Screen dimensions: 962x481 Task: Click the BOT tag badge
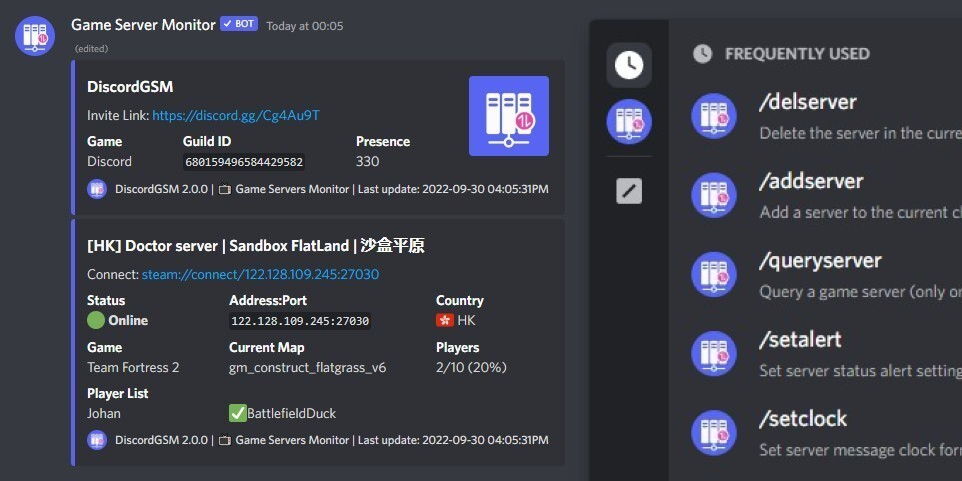(239, 24)
